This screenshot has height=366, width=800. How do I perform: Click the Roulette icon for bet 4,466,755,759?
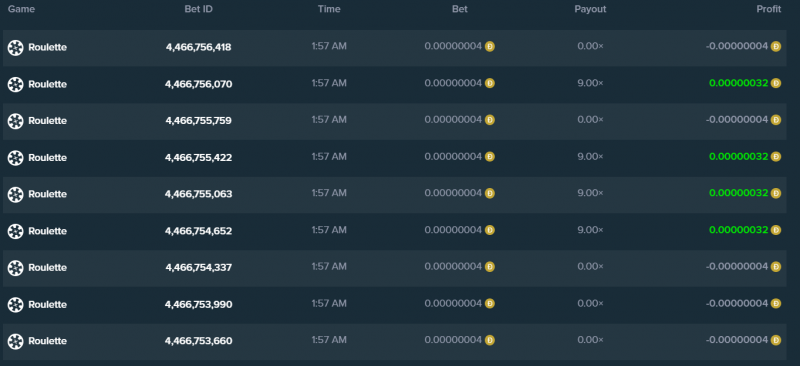pyautogui.click(x=16, y=121)
